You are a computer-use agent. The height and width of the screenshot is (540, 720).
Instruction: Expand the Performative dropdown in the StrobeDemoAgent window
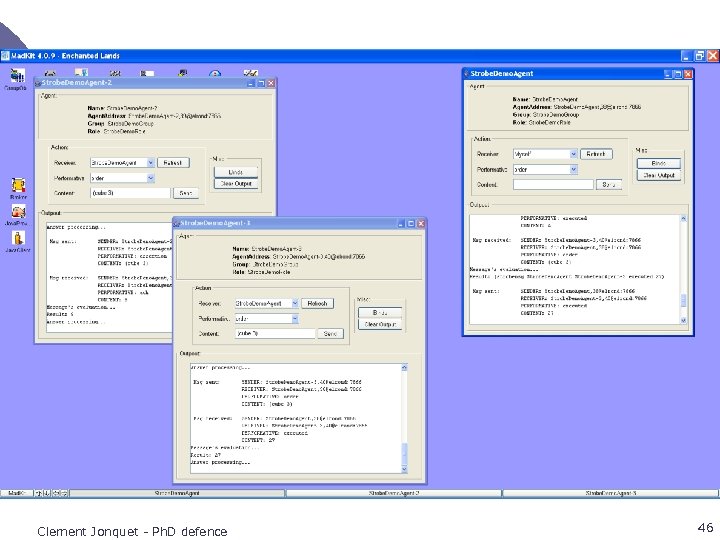(574, 169)
